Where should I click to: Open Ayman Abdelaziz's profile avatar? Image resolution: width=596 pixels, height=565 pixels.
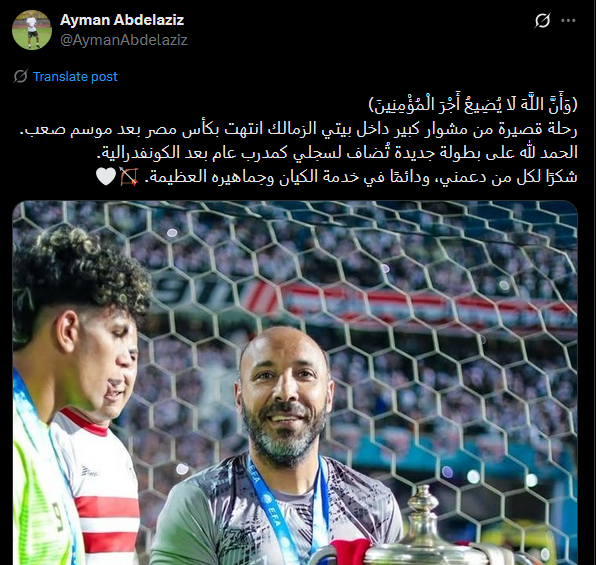tap(32, 30)
